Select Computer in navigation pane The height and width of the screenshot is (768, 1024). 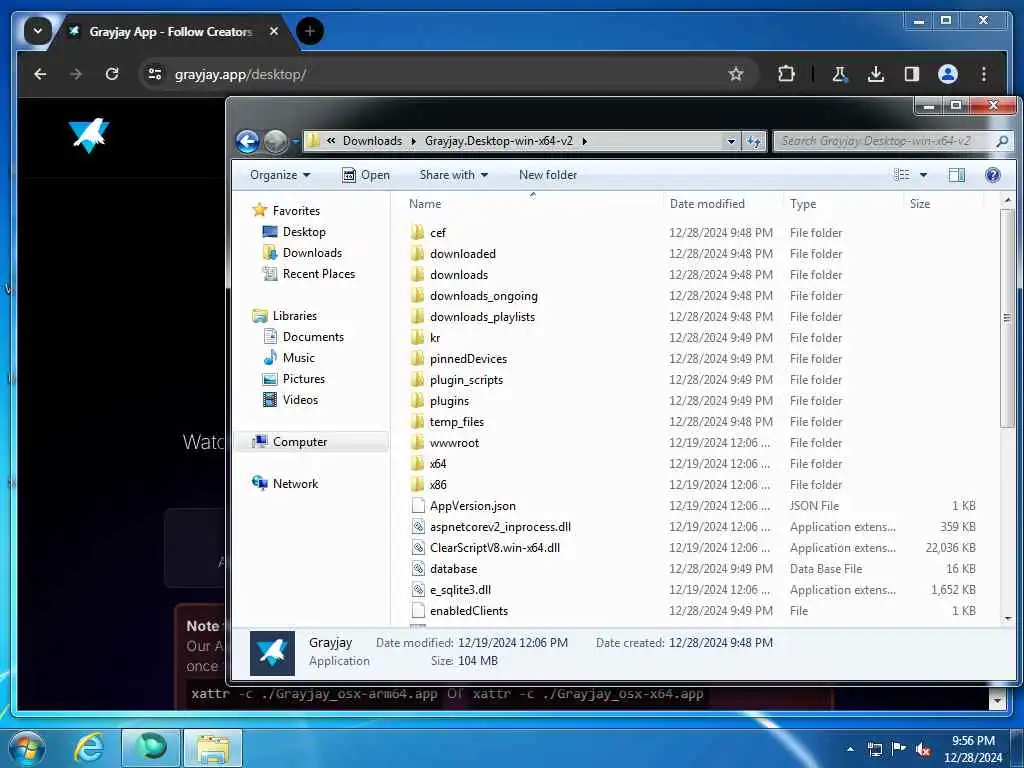tap(300, 441)
